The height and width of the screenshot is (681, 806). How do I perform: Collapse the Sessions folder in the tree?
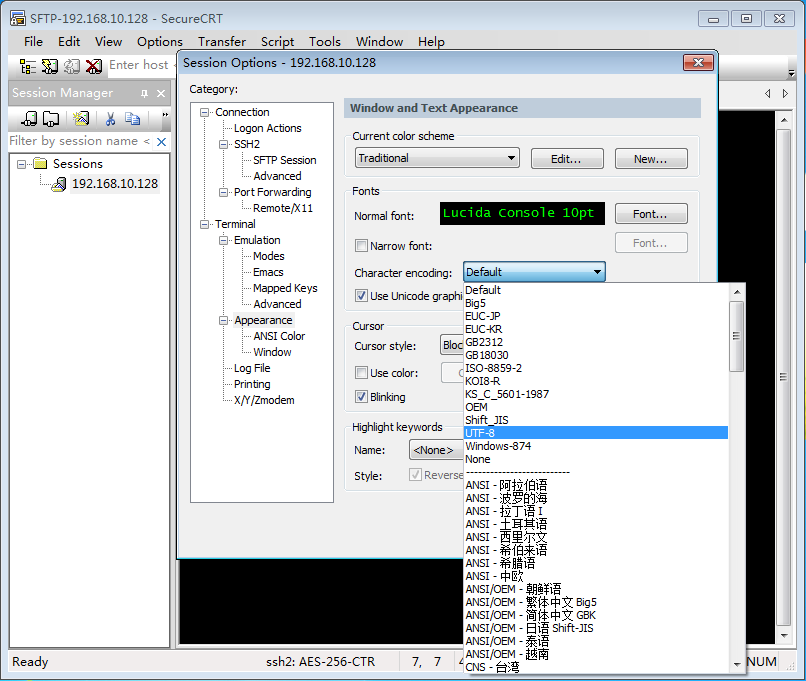pos(23,164)
